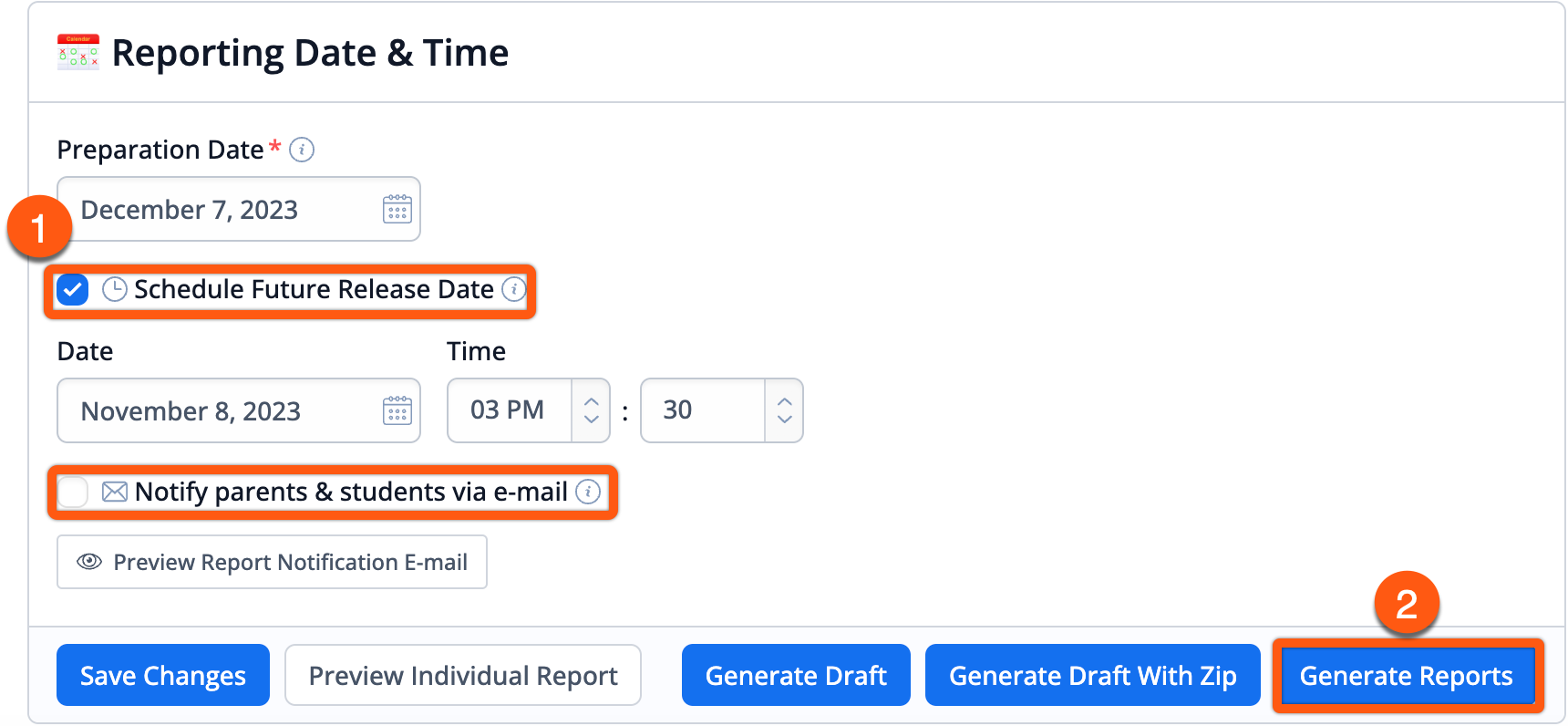Enable Notify parents & students via e-mail

(x=73, y=493)
